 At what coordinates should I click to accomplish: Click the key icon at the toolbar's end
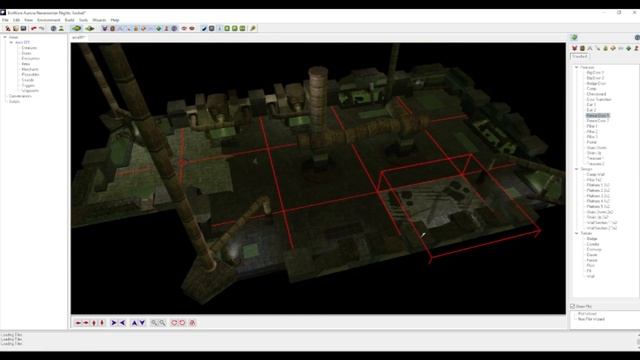click(253, 29)
